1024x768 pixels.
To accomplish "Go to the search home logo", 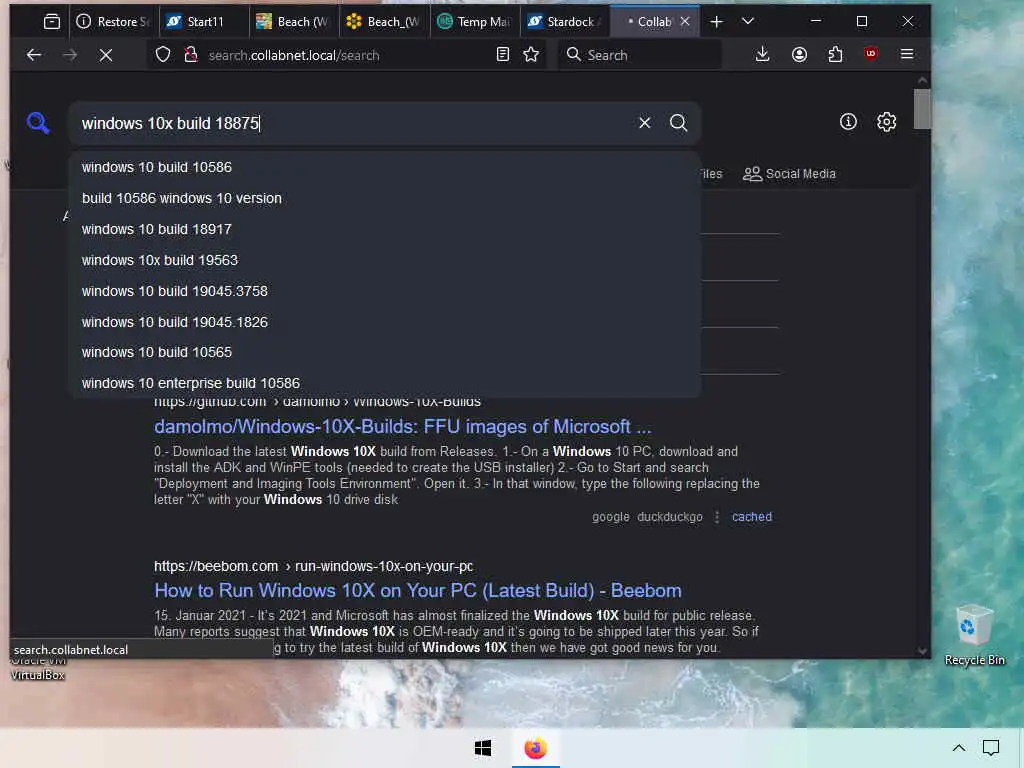I will [x=38, y=122].
